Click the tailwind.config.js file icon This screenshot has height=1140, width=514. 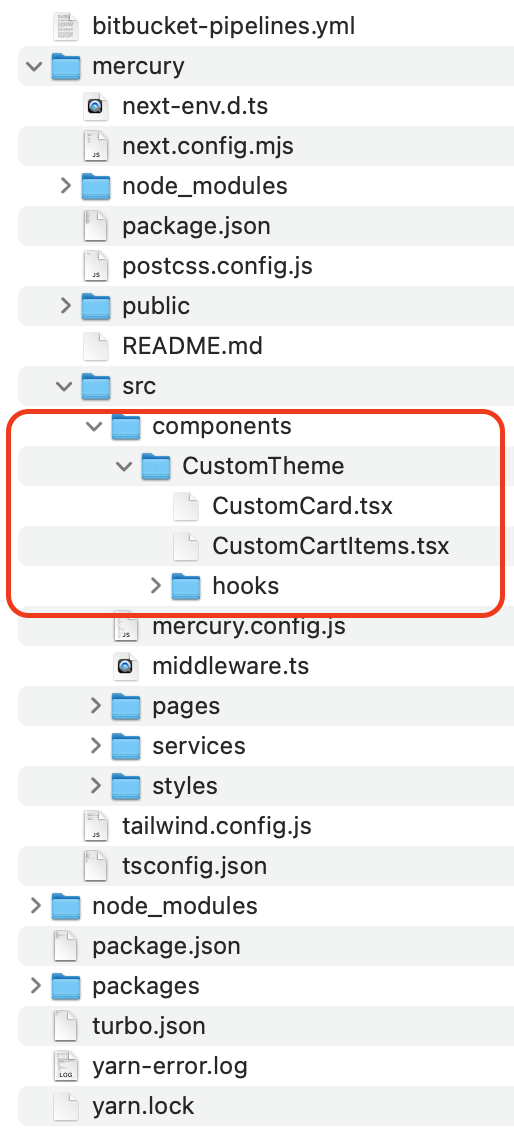95,825
